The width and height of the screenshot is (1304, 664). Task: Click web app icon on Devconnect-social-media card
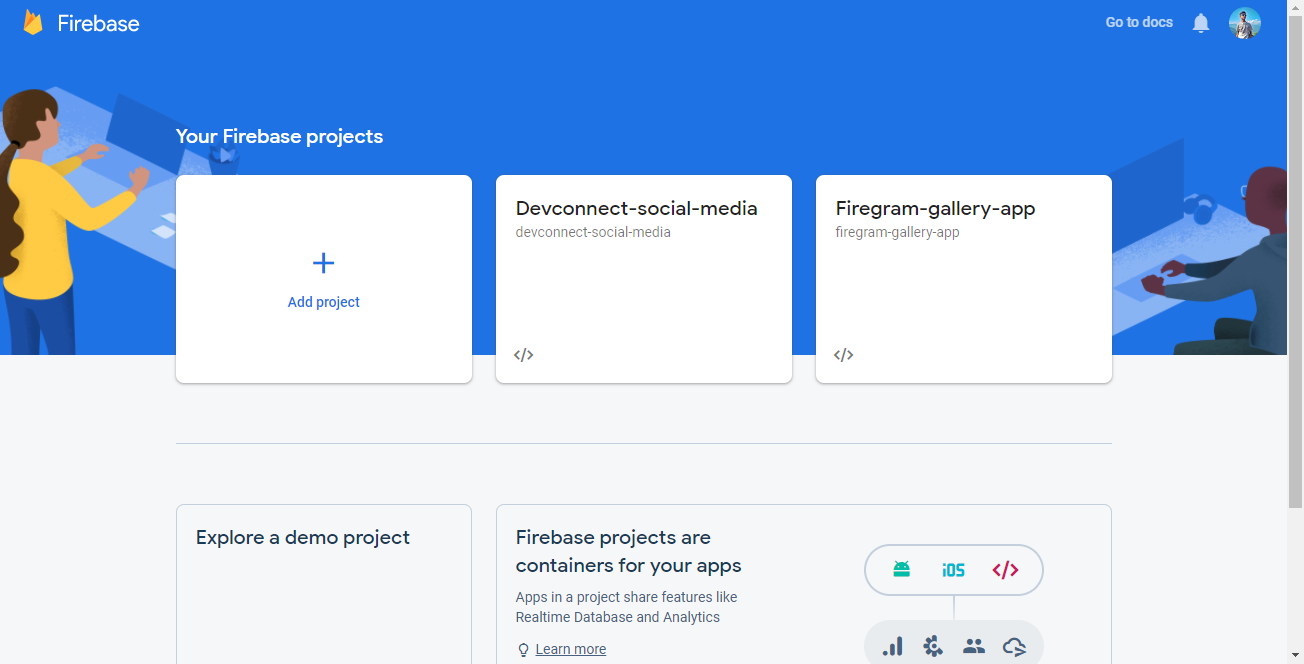point(524,355)
